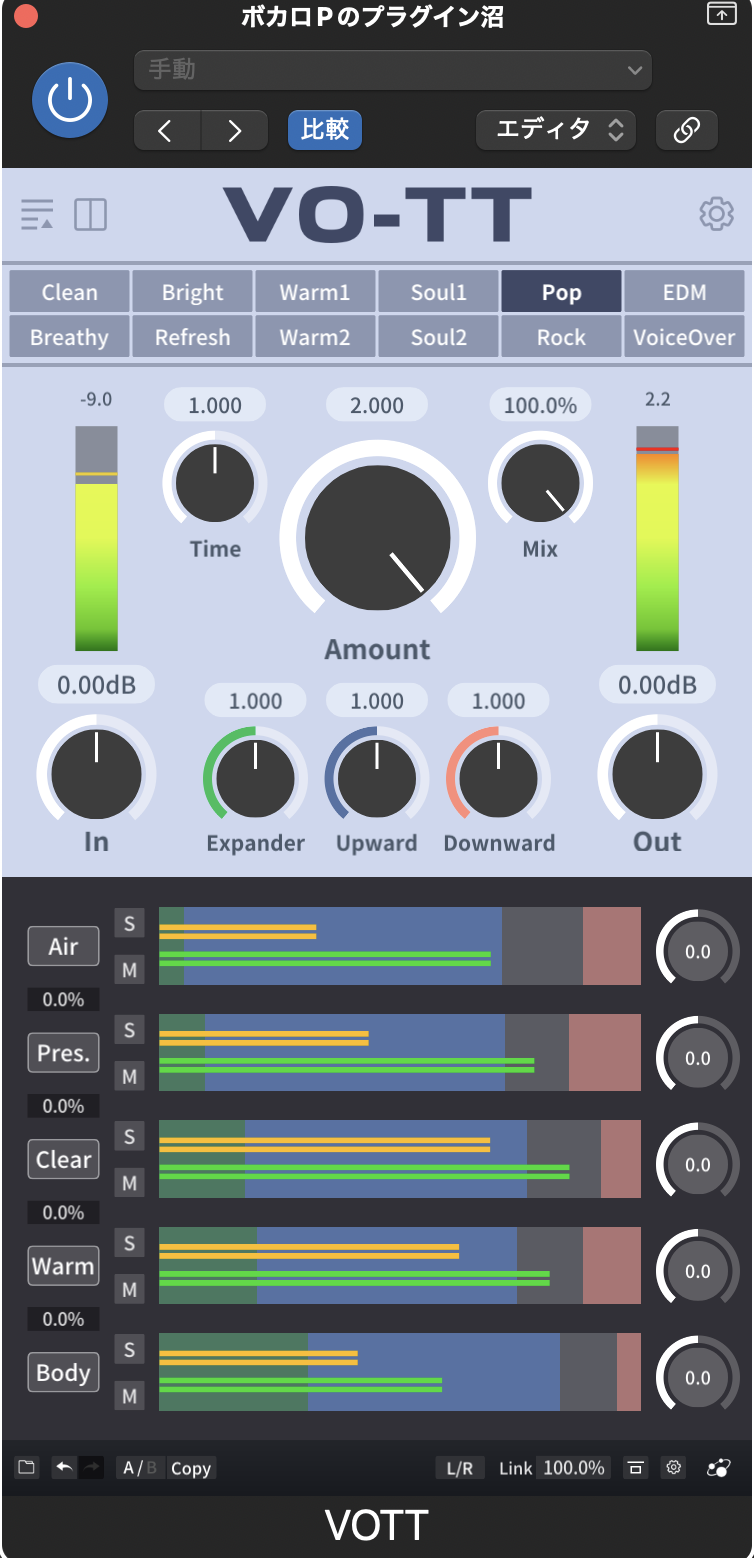Click the Out value field 0.00dB
Screen dimensions: 754x1558
pos(657,685)
